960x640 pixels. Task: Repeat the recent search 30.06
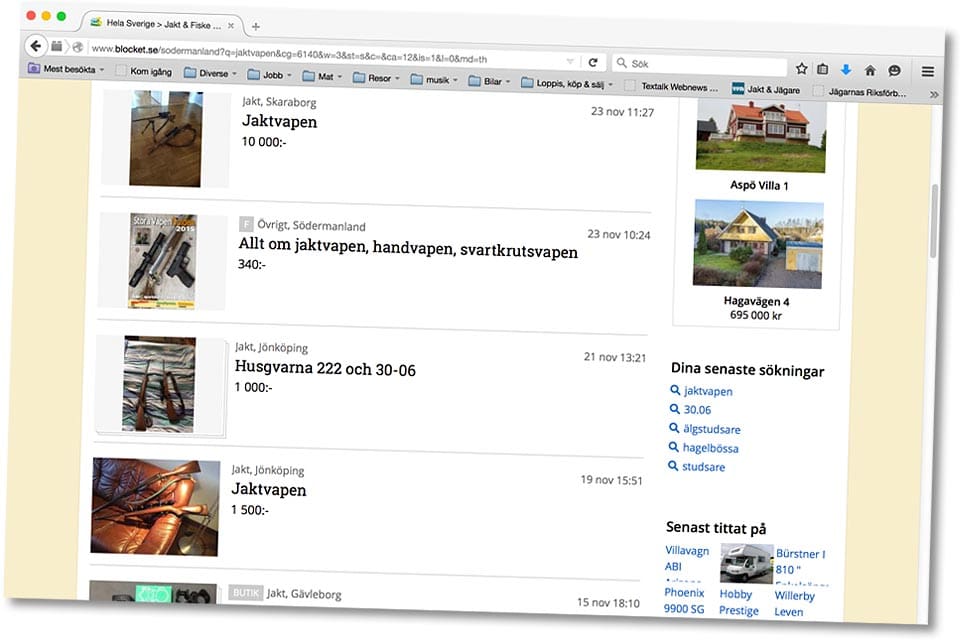(697, 410)
